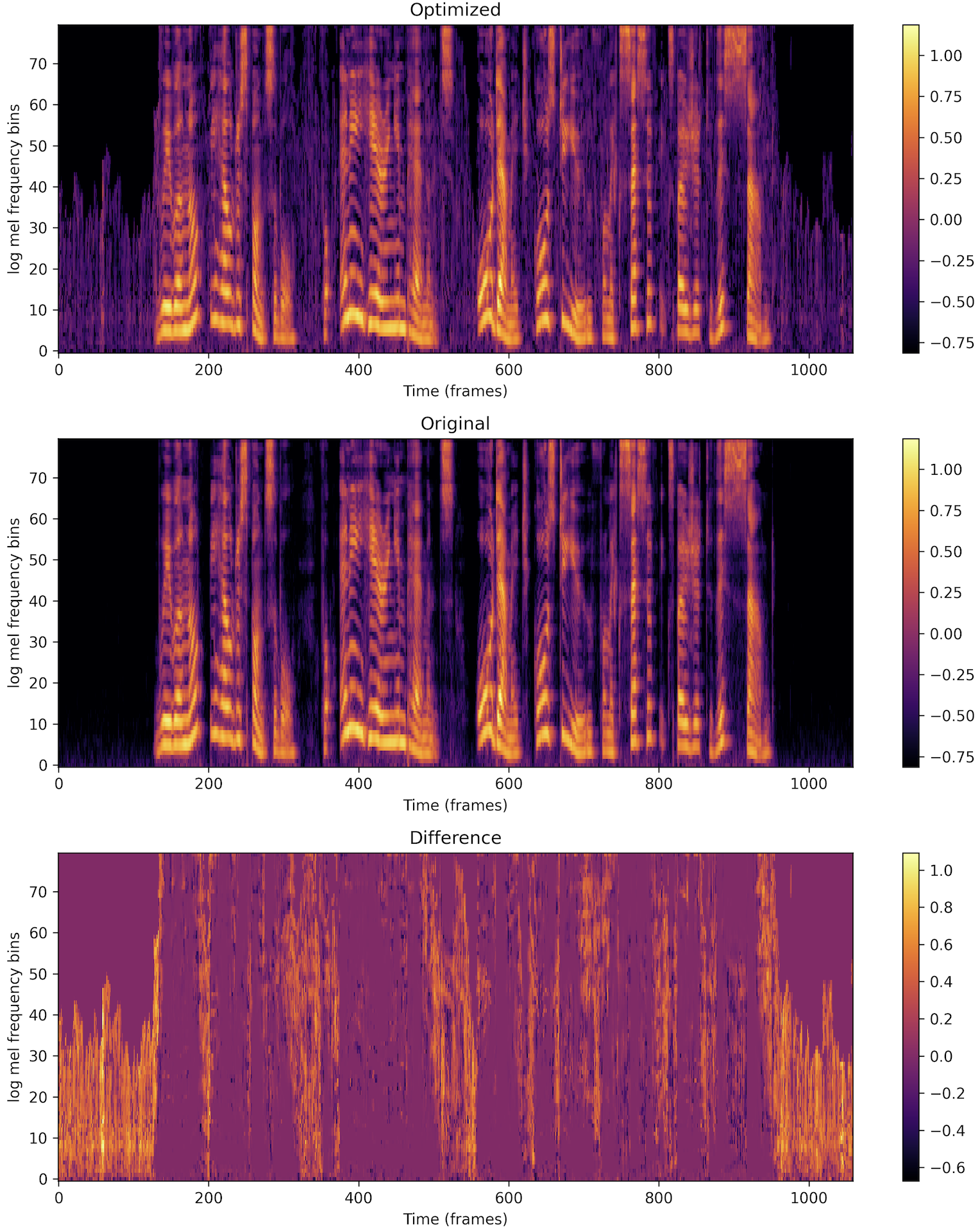Image resolution: width=980 pixels, height=1232 pixels.
Task: Select the 0.25 tick on the Original colorbar
Action: (x=945, y=593)
